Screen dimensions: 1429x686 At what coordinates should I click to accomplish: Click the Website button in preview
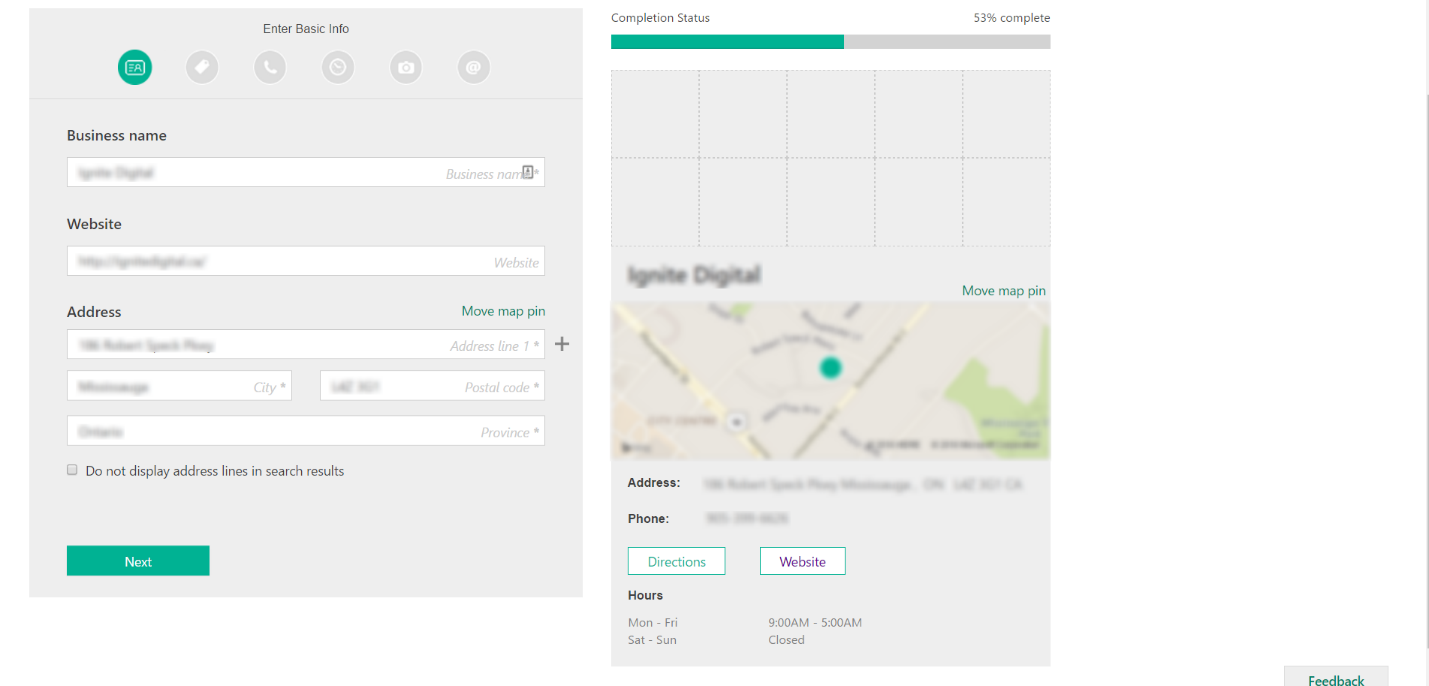(803, 561)
